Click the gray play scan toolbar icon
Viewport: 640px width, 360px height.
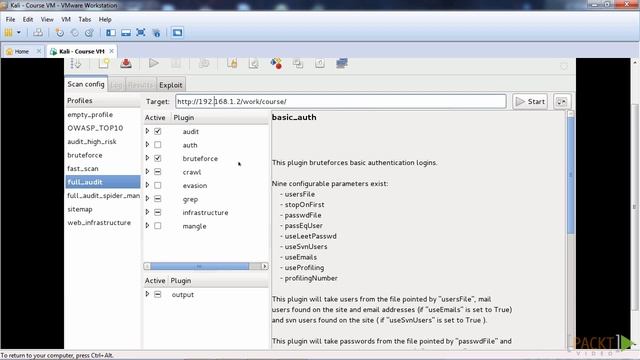point(153,63)
